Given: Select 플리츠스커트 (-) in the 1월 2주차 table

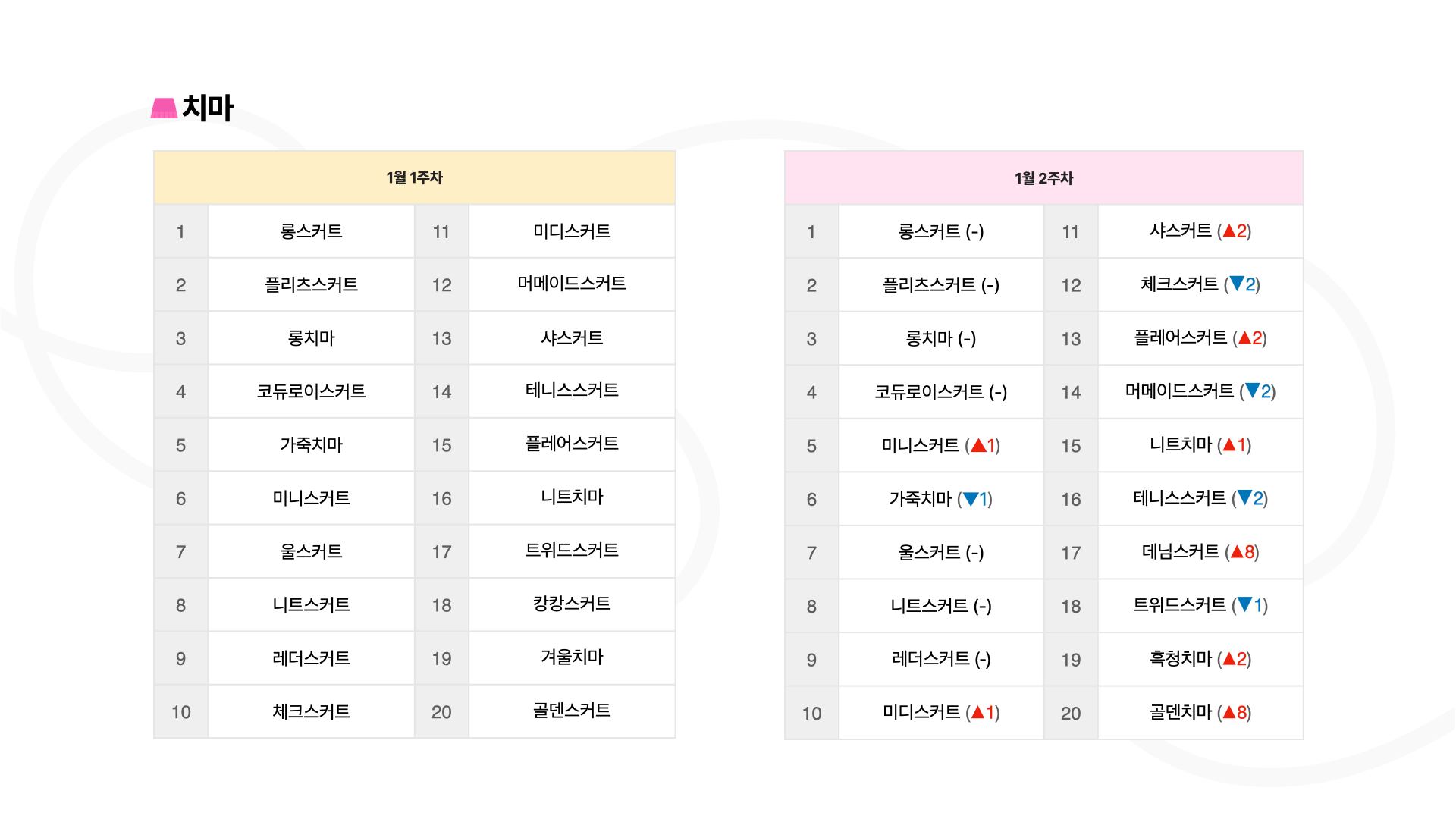Looking at the screenshot, I should (941, 285).
